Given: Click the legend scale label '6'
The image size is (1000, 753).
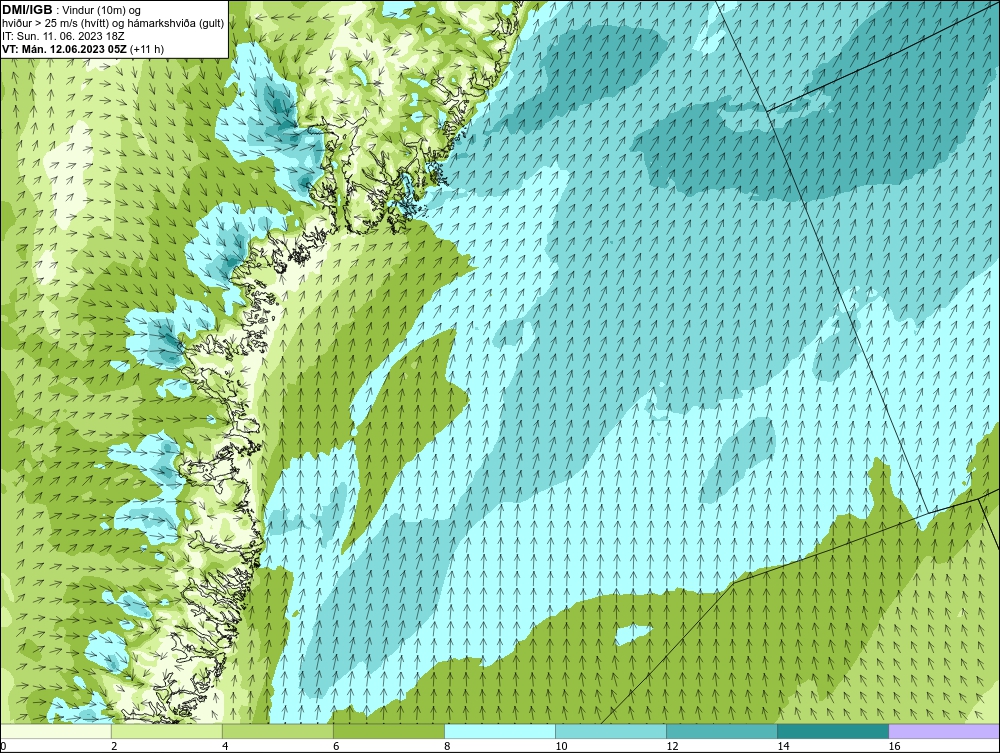Looking at the screenshot, I should click(337, 746).
